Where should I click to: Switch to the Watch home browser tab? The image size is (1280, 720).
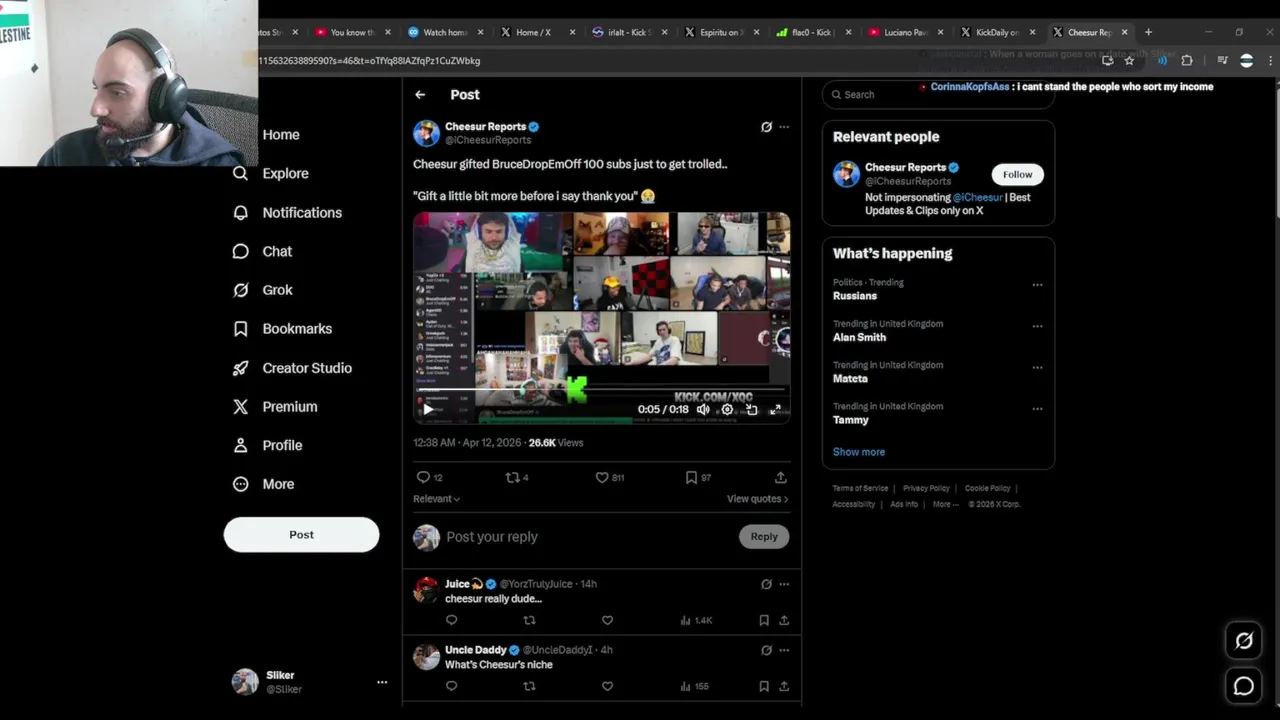coord(446,32)
